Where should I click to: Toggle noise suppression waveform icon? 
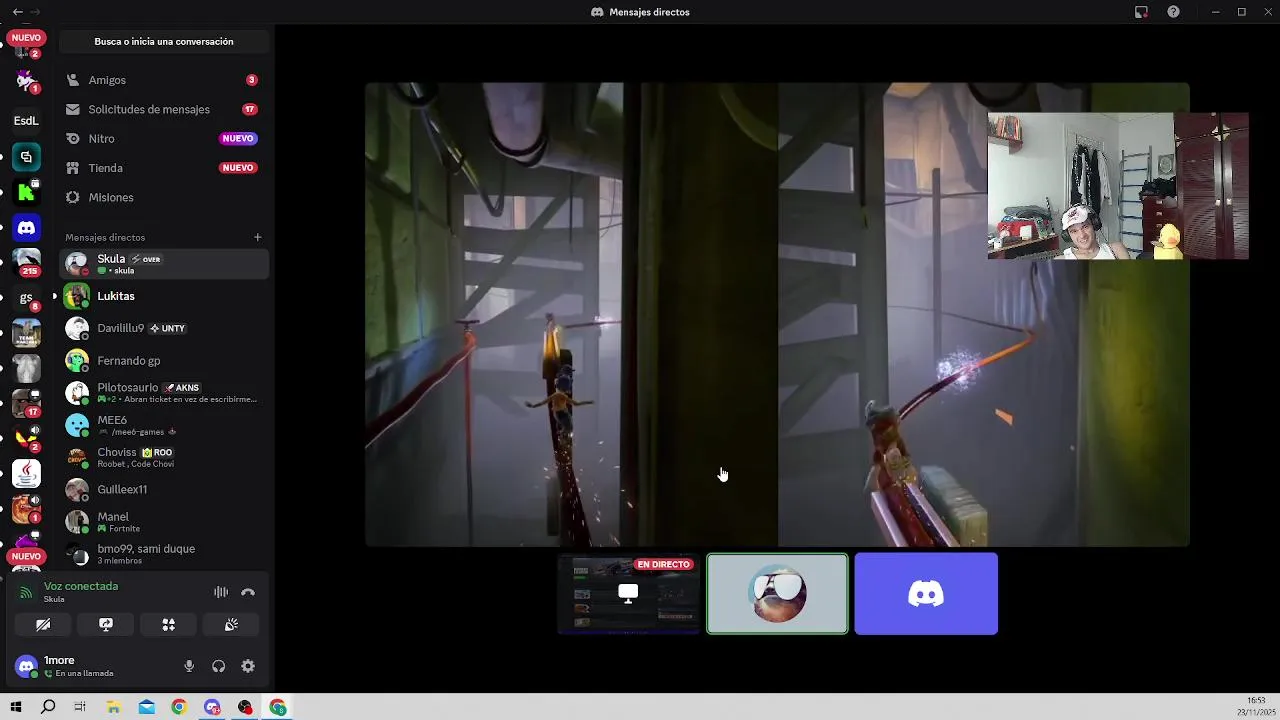221,592
